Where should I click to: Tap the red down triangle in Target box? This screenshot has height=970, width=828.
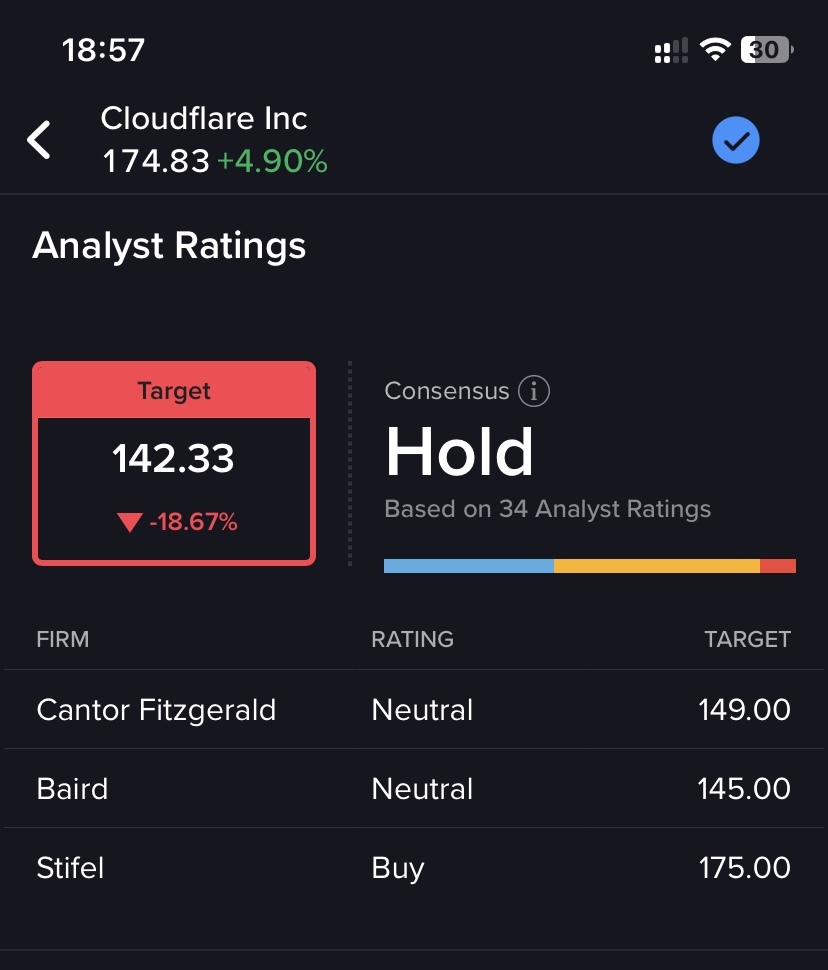click(x=129, y=522)
